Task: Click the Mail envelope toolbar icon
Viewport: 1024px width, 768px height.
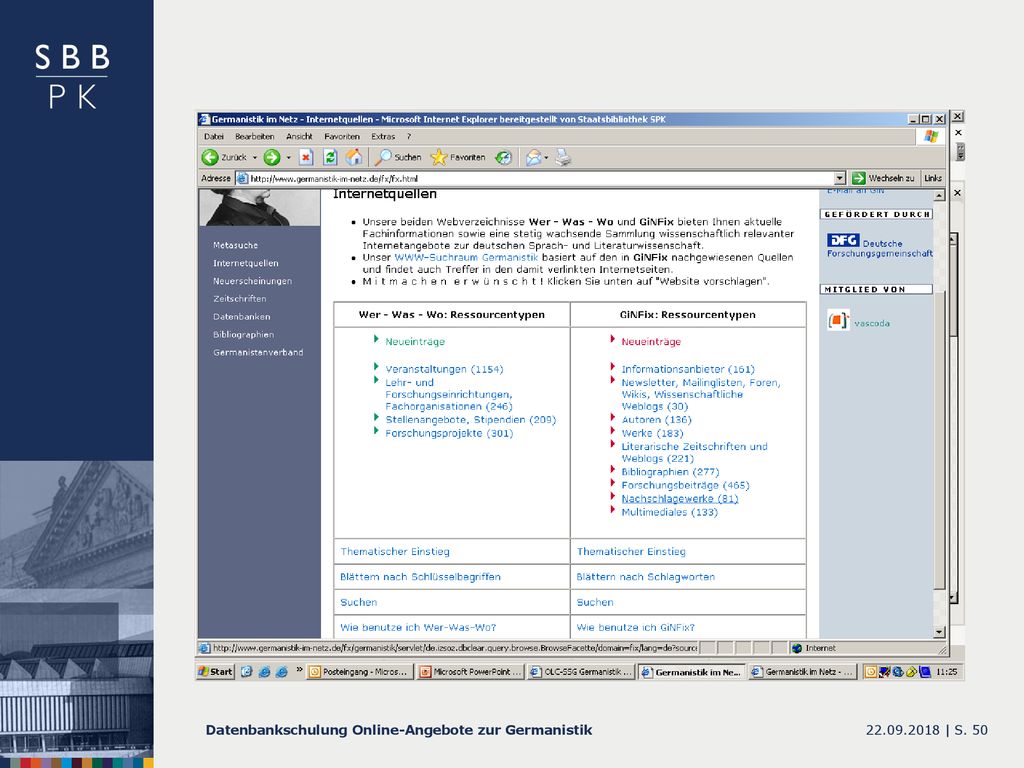Action: 534,157
